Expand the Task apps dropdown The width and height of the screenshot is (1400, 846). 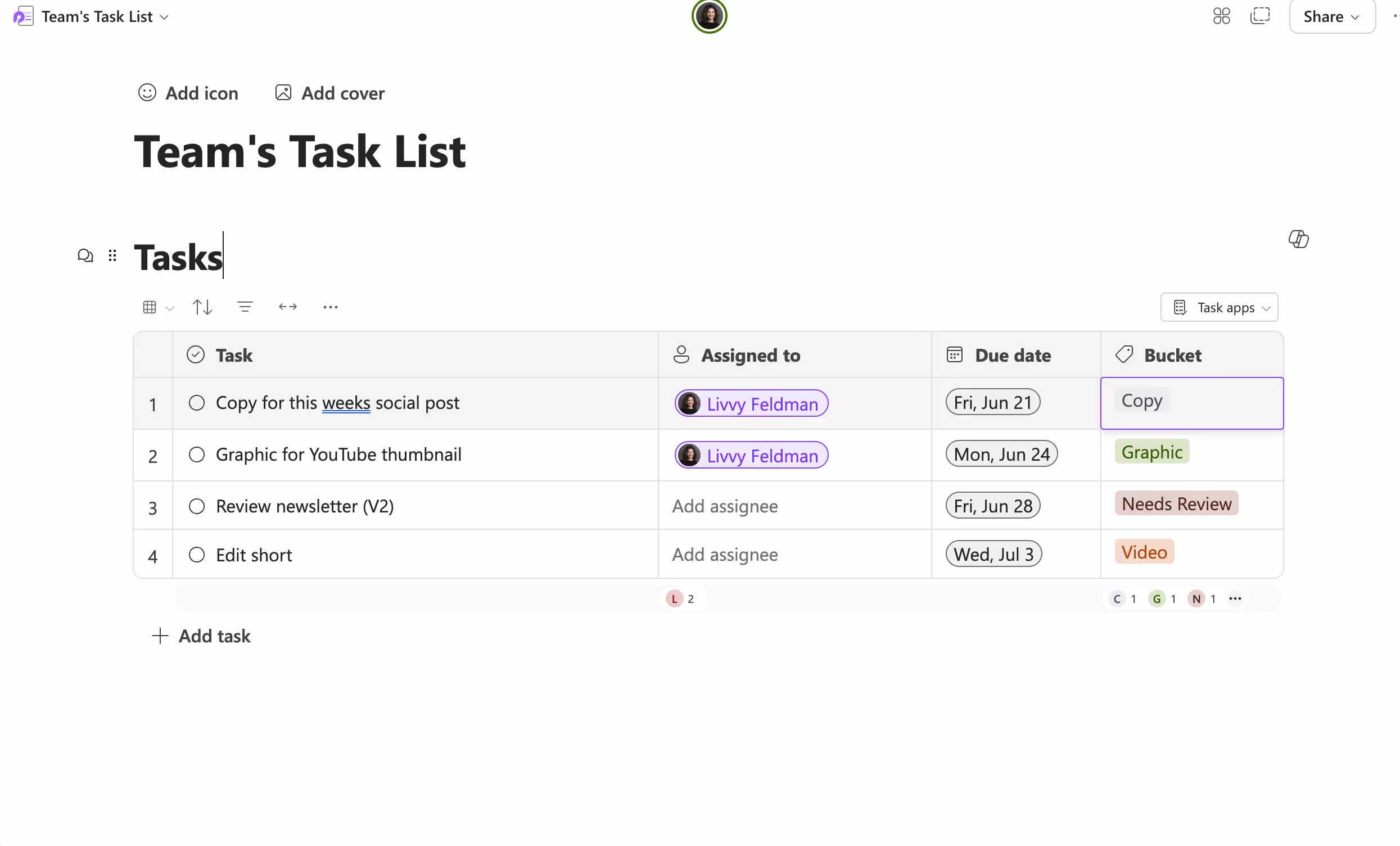point(1220,308)
